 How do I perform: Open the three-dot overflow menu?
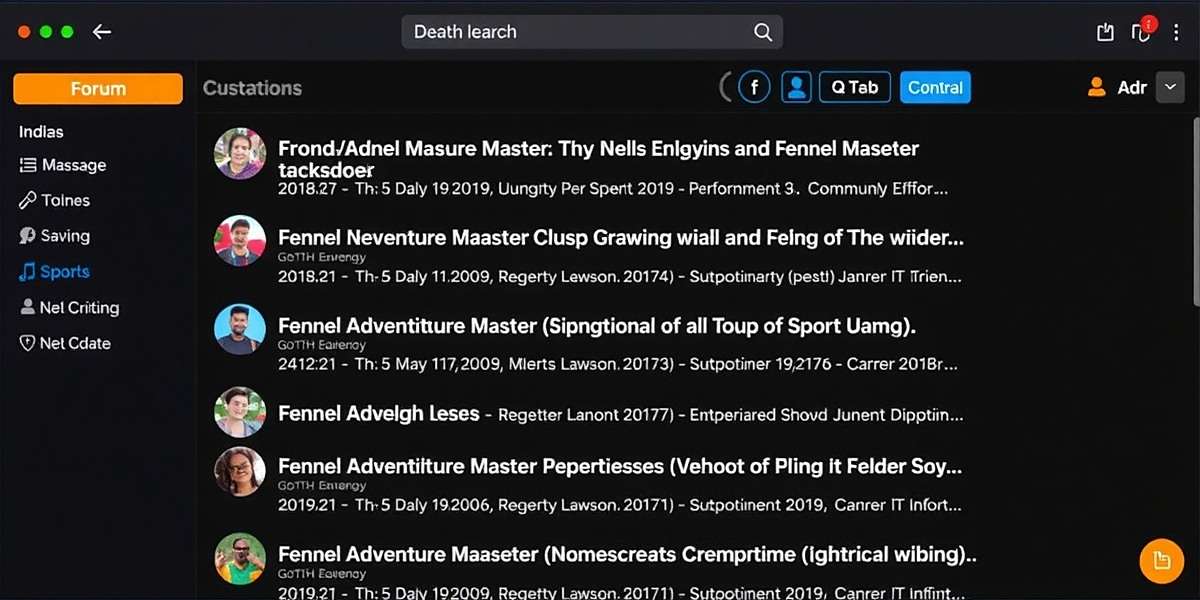coord(1177,32)
